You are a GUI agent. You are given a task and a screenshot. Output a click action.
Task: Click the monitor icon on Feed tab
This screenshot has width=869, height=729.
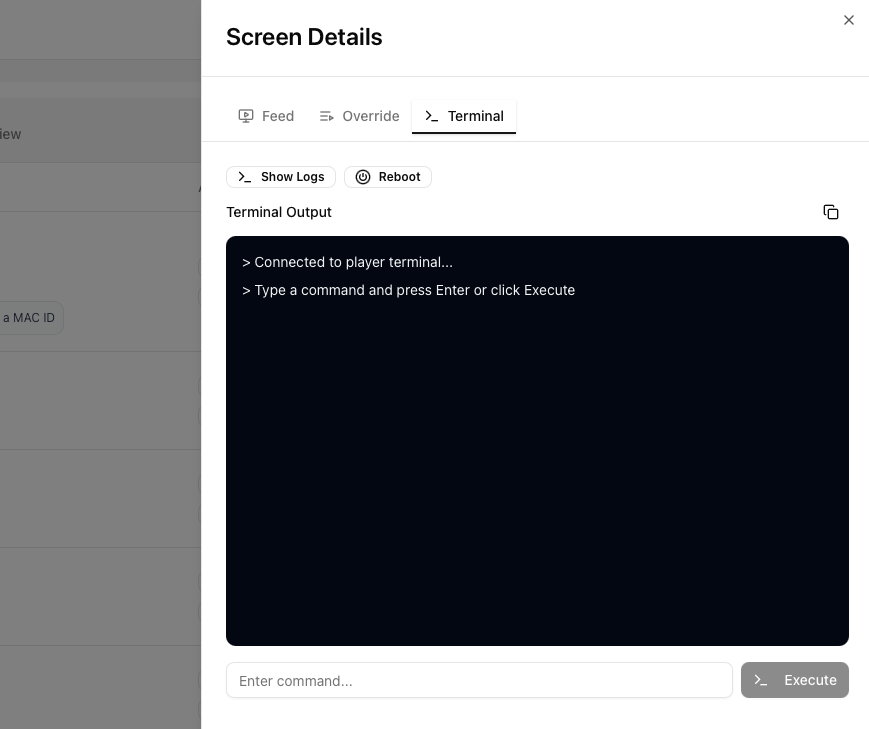(x=246, y=116)
